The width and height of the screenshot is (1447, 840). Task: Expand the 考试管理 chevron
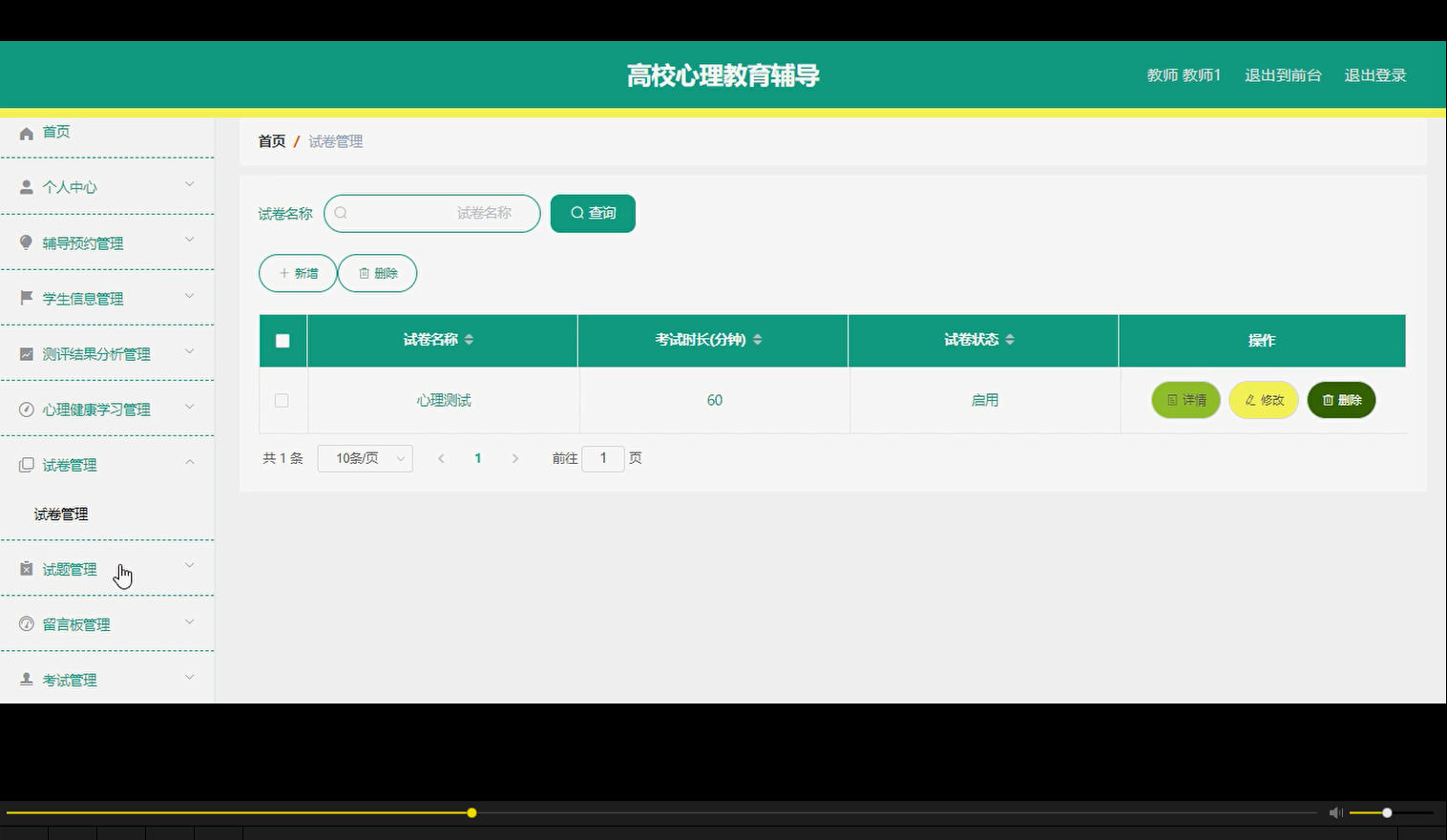tap(190, 677)
